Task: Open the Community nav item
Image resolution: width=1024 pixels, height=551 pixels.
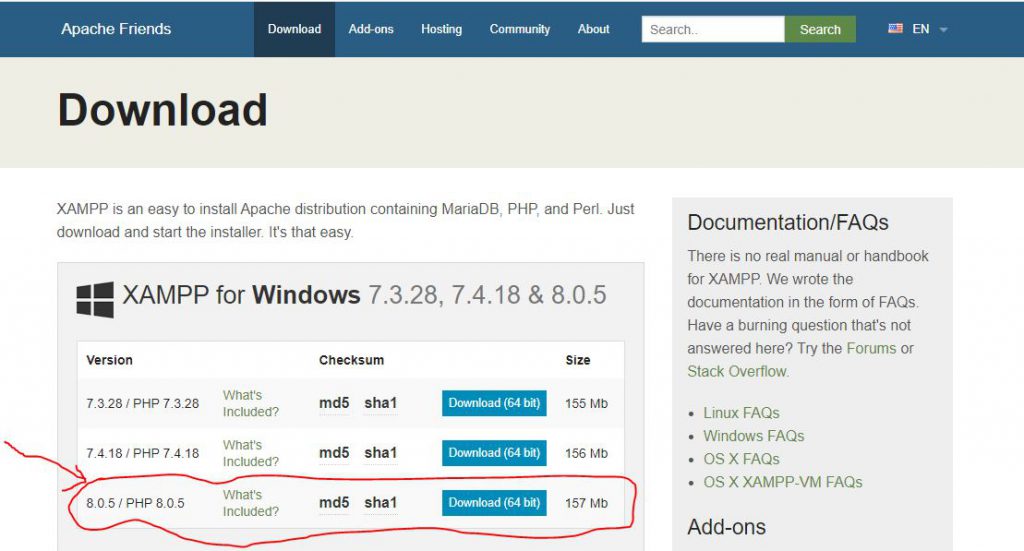Action: (x=519, y=29)
